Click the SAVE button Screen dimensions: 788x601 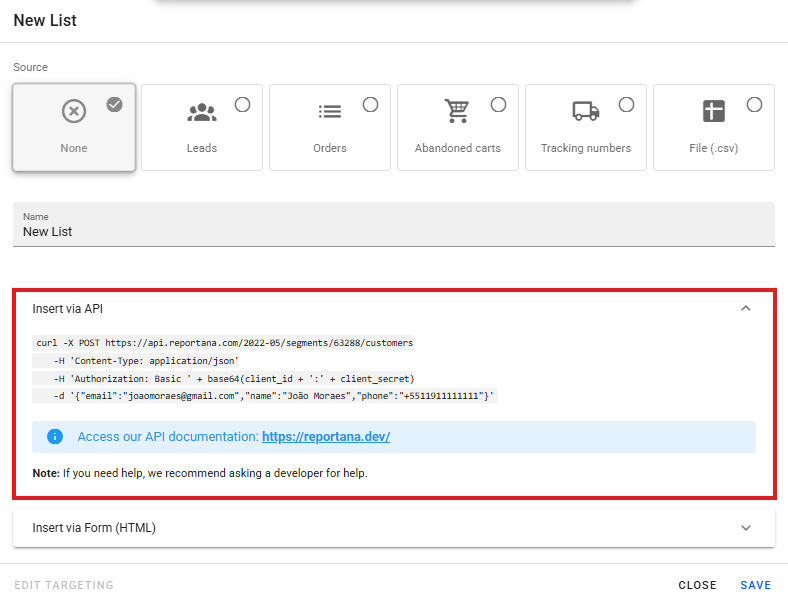[756, 585]
